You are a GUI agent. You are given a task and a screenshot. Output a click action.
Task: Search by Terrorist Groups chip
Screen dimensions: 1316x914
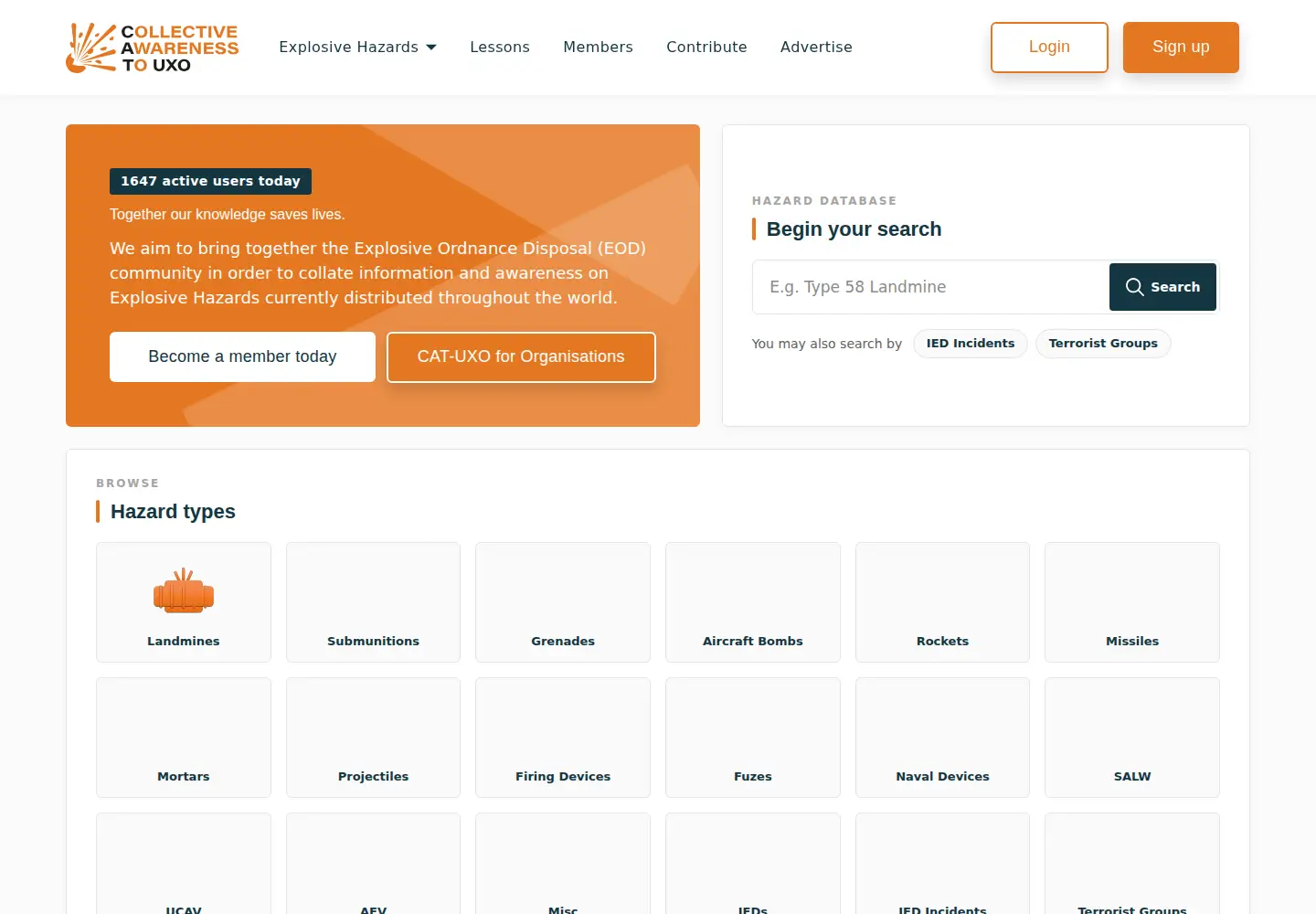1103,344
